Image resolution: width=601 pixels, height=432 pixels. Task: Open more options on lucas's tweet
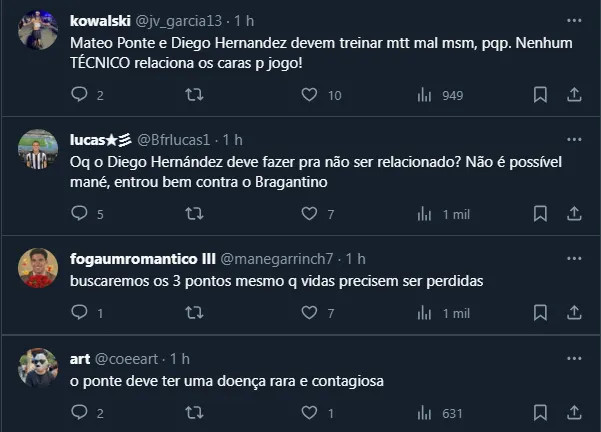pos(574,138)
